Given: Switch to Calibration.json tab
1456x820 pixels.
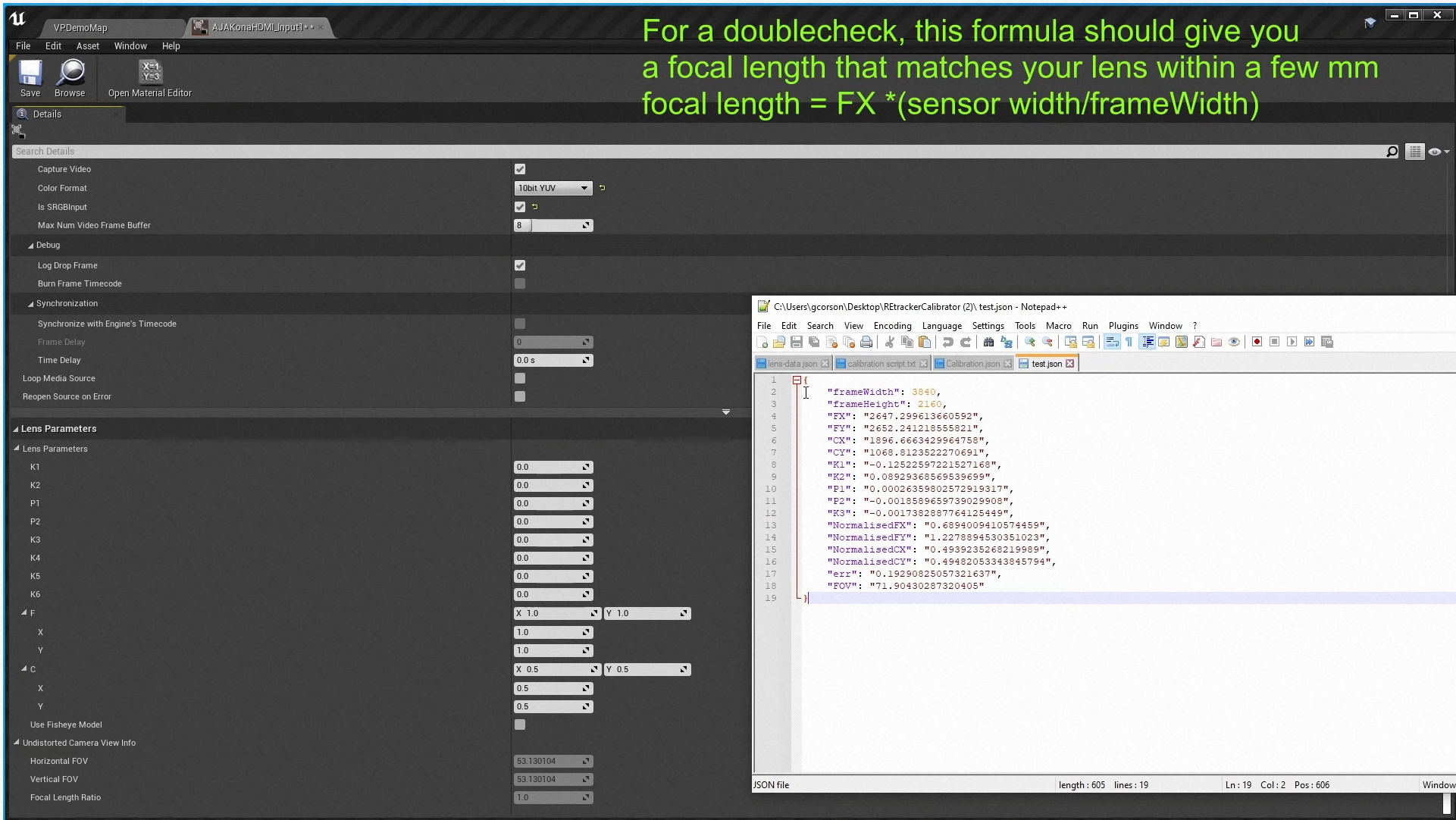Looking at the screenshot, I should [972, 364].
